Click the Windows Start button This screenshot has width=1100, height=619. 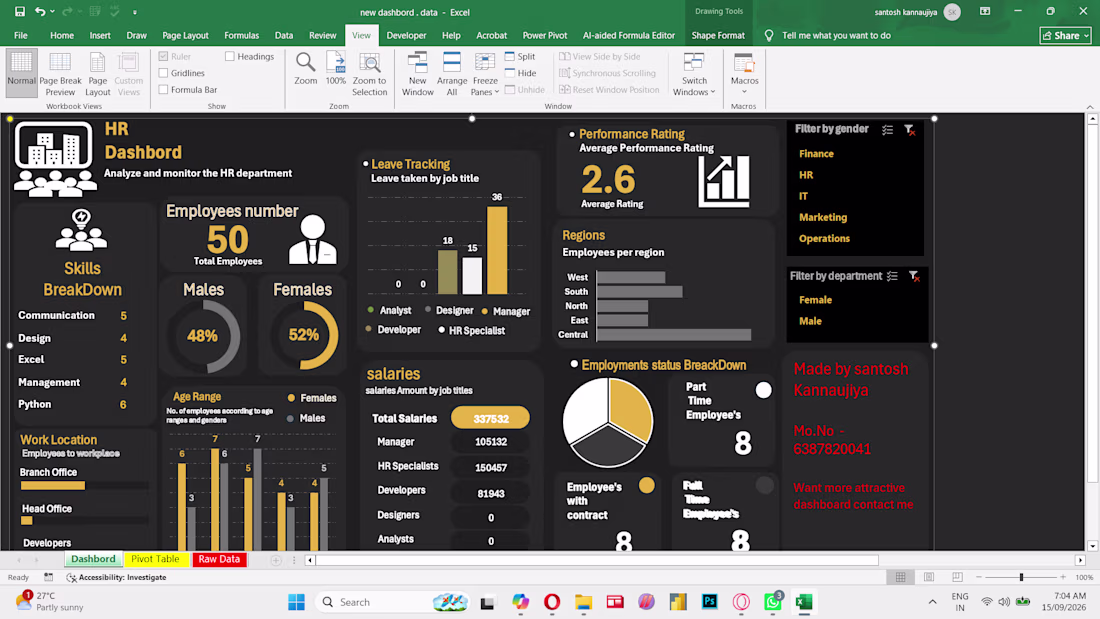click(x=297, y=601)
